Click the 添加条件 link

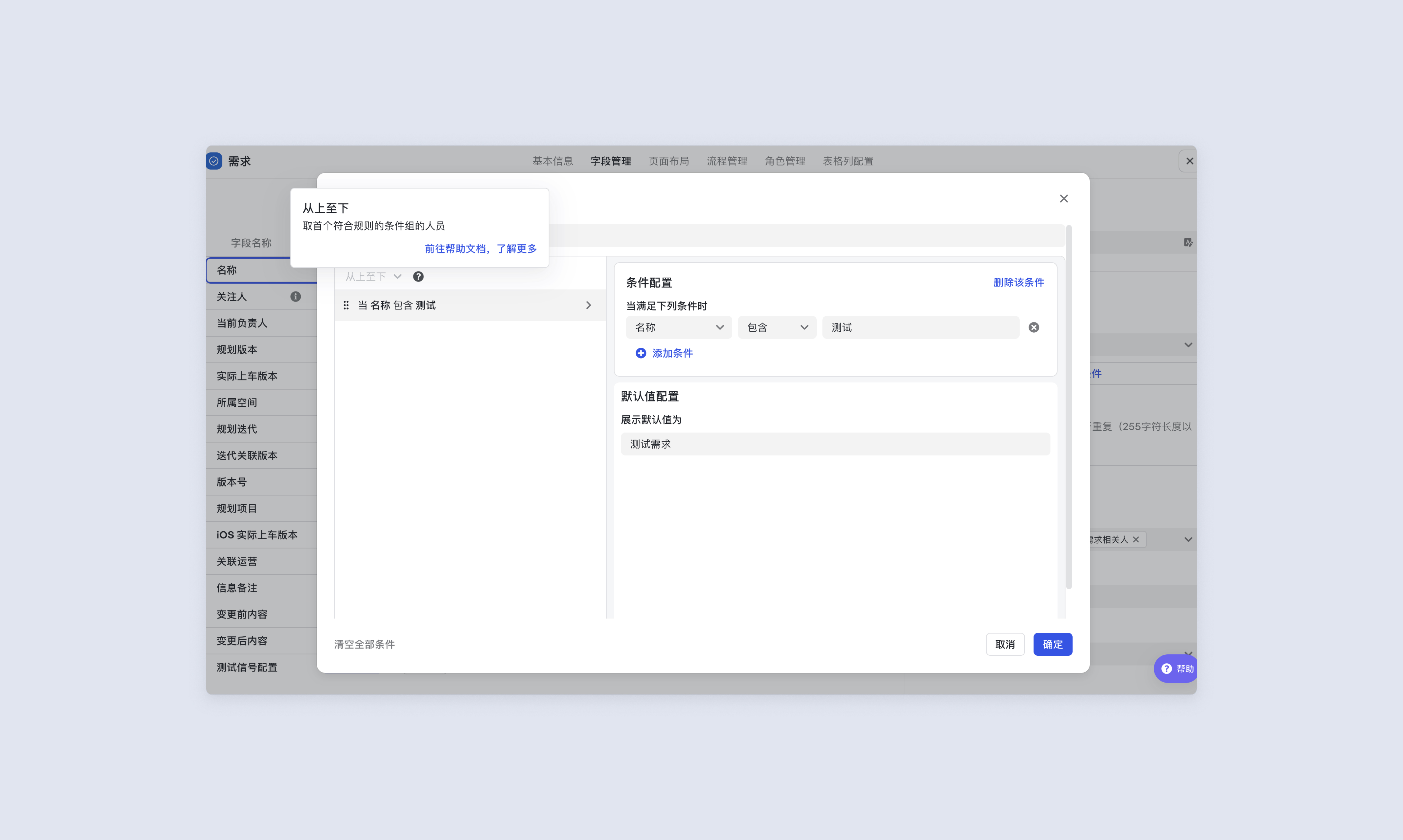[x=673, y=353]
